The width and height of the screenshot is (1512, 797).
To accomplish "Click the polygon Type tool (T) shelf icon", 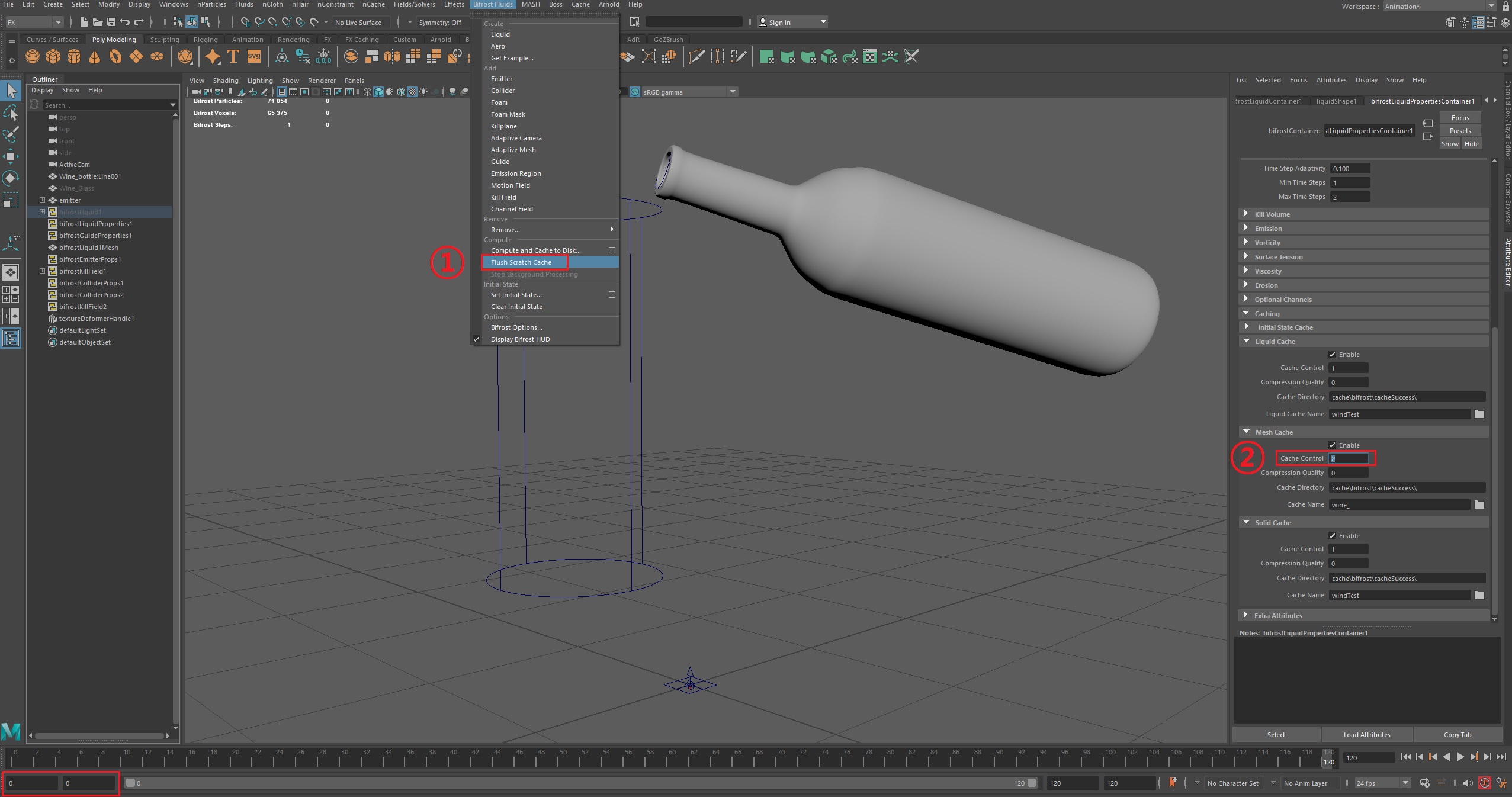I will (x=233, y=57).
